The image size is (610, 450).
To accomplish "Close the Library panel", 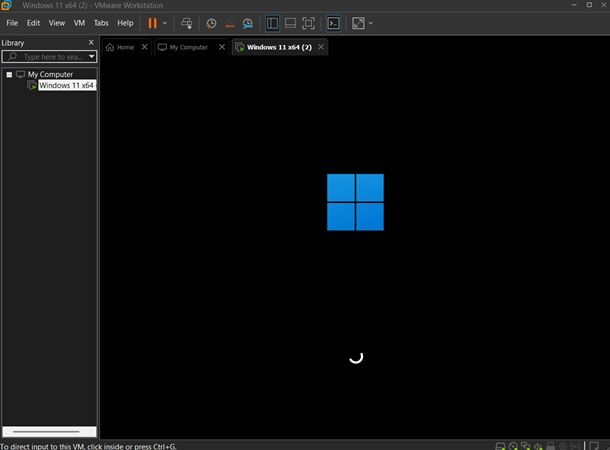I will [91, 42].
